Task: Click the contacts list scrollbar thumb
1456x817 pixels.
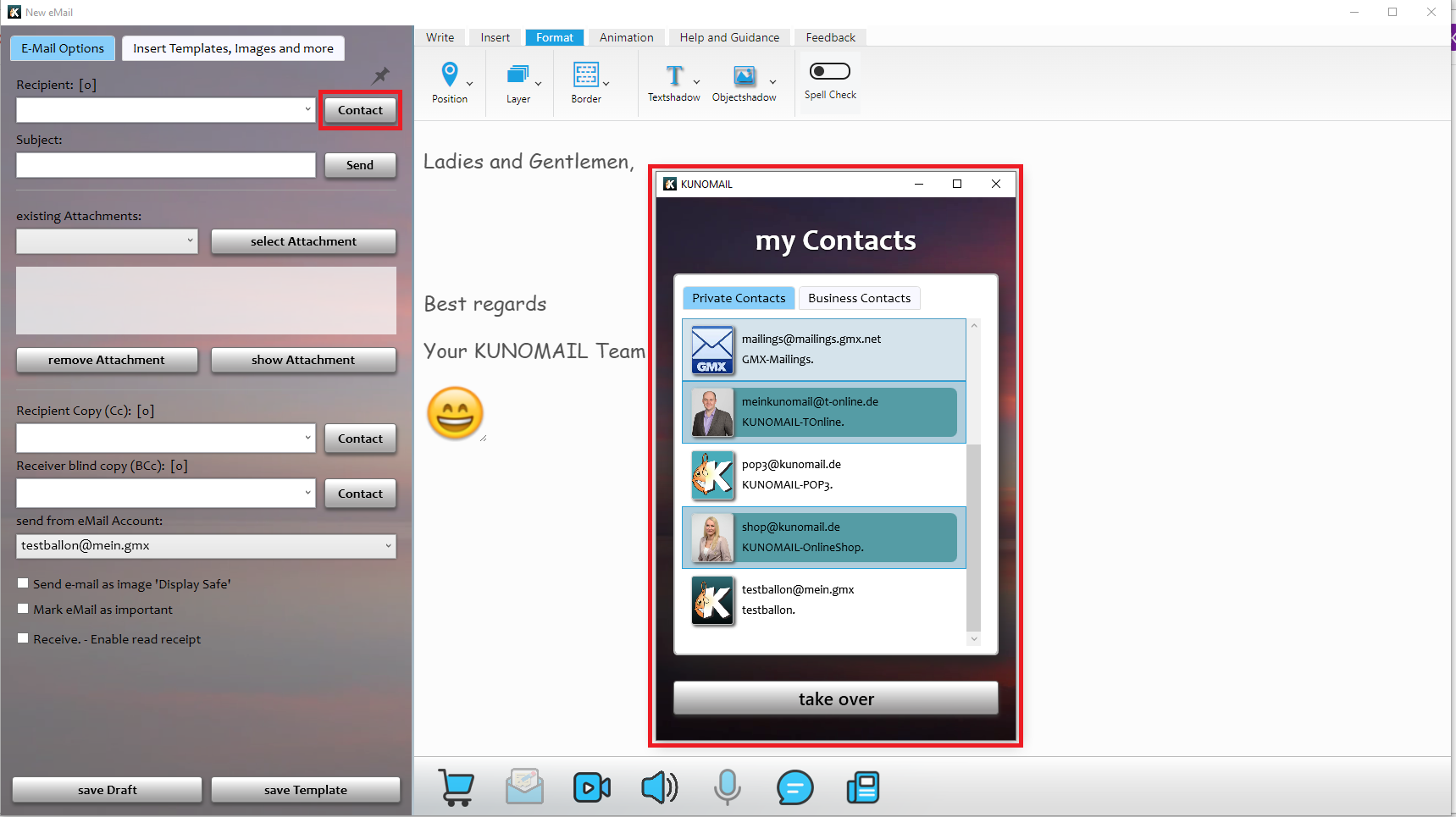Action: pyautogui.click(x=973, y=538)
